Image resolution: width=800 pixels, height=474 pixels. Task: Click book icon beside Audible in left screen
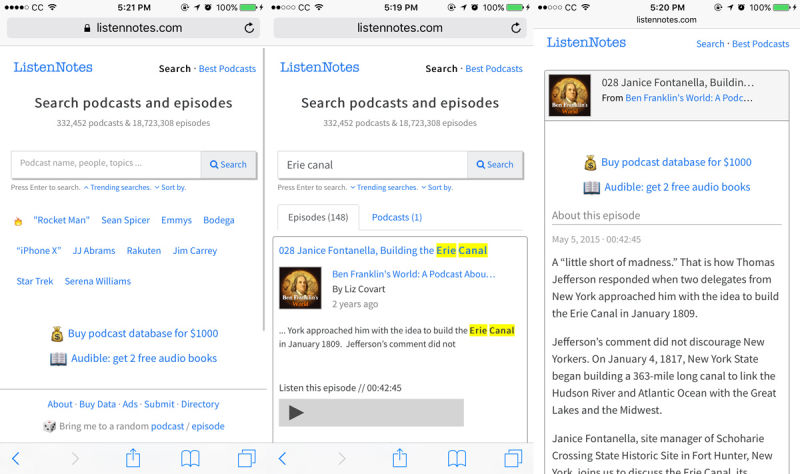click(58, 359)
